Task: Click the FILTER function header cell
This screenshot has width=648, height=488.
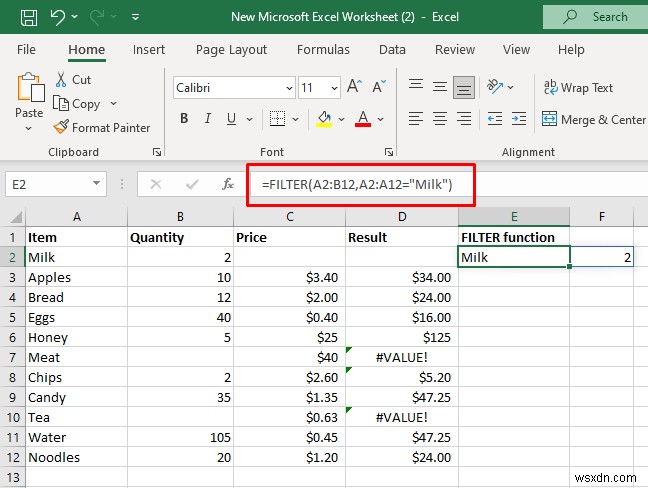Action: pos(514,238)
